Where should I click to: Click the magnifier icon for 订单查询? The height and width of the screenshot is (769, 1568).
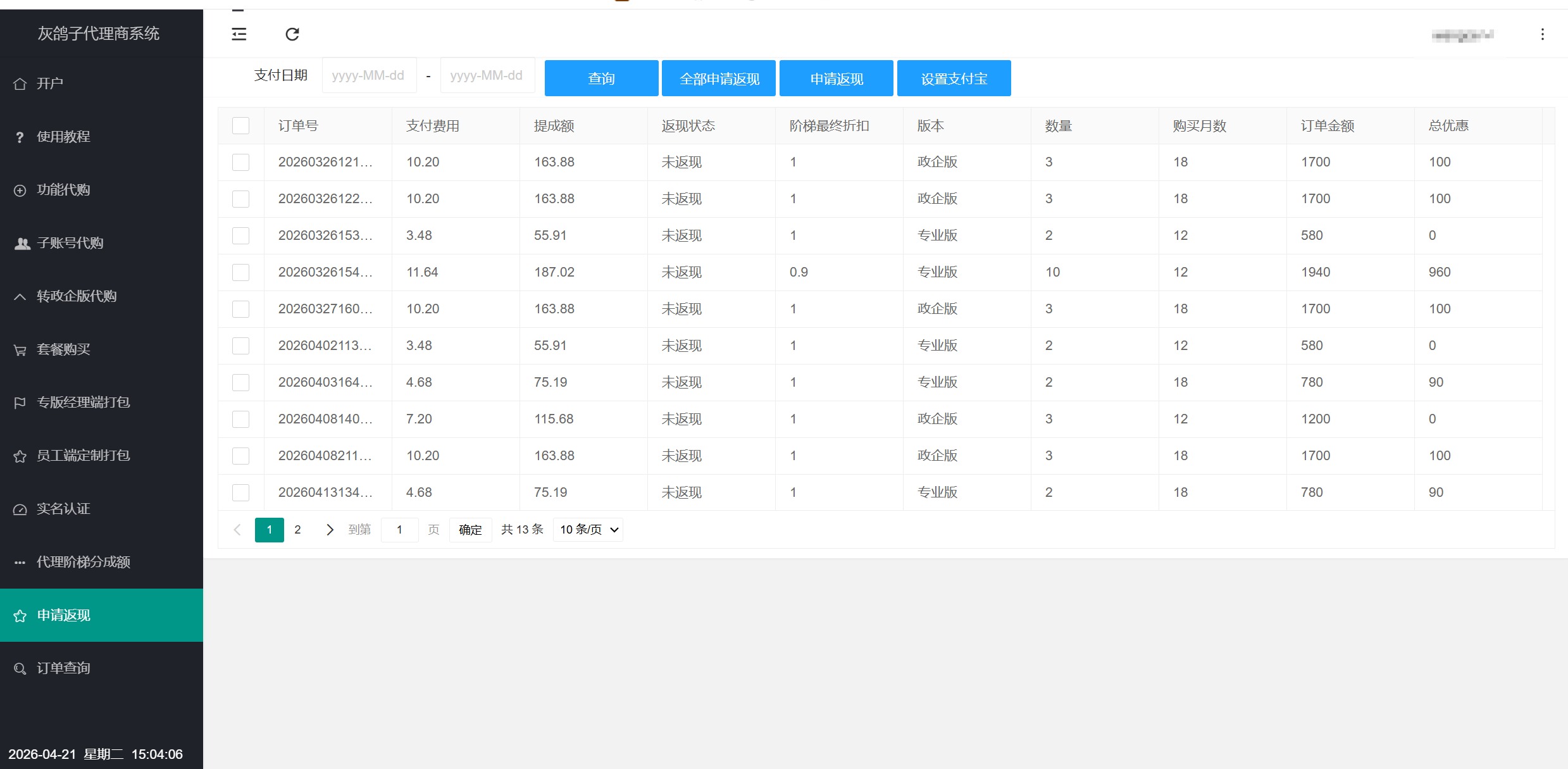20,669
